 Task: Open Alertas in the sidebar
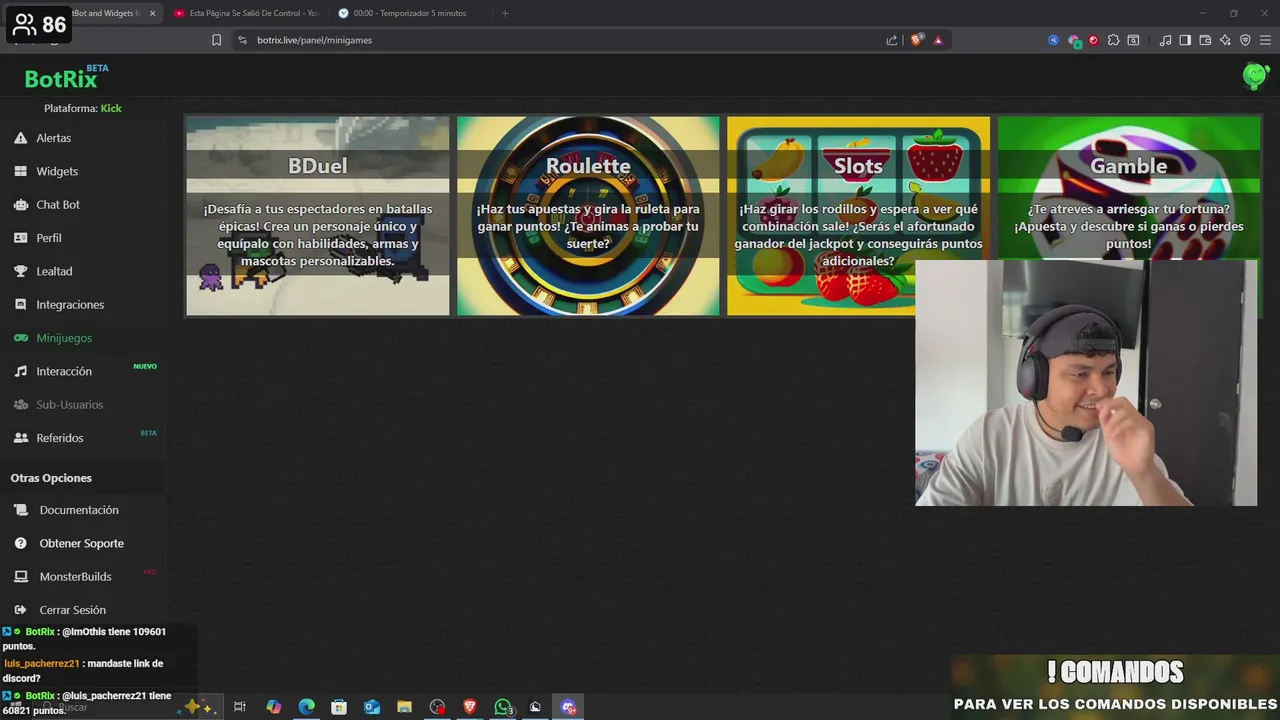[x=54, y=138]
